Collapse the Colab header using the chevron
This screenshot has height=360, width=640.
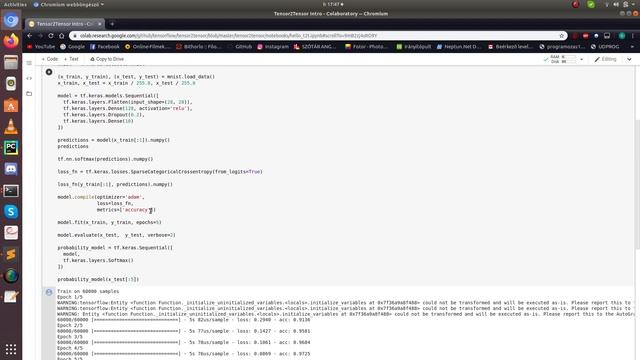629,60
